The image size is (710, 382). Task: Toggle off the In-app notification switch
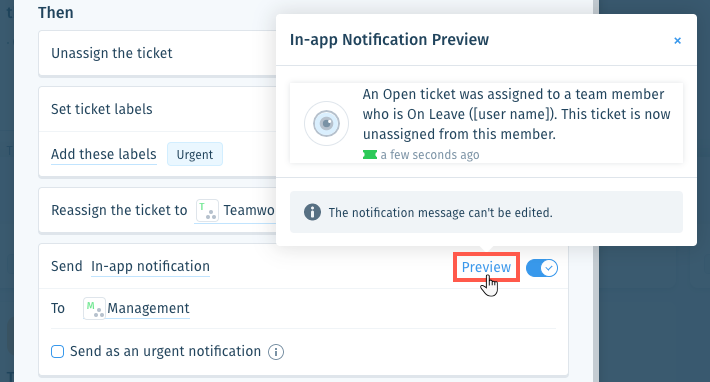(542, 268)
